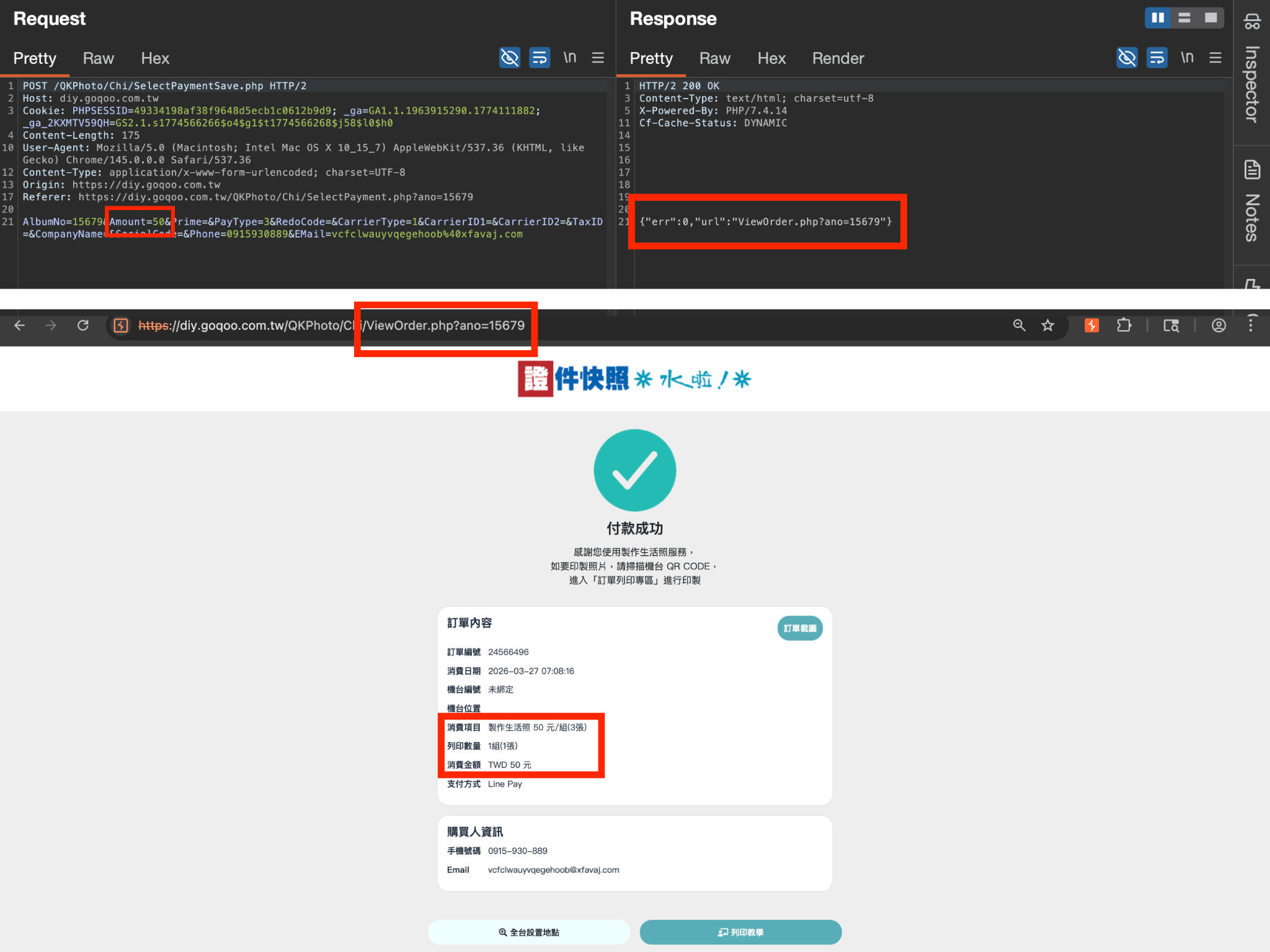Go forward in the browser

pos(51,325)
